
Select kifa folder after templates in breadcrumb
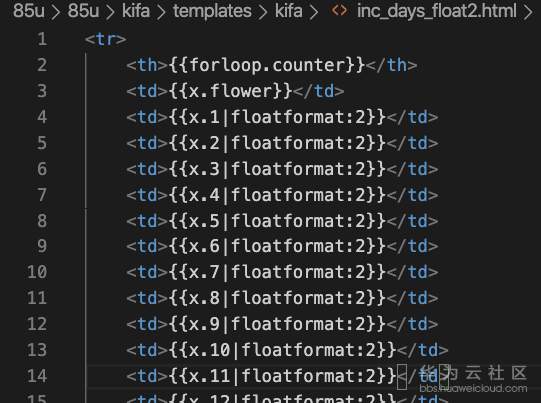pyautogui.click(x=288, y=11)
